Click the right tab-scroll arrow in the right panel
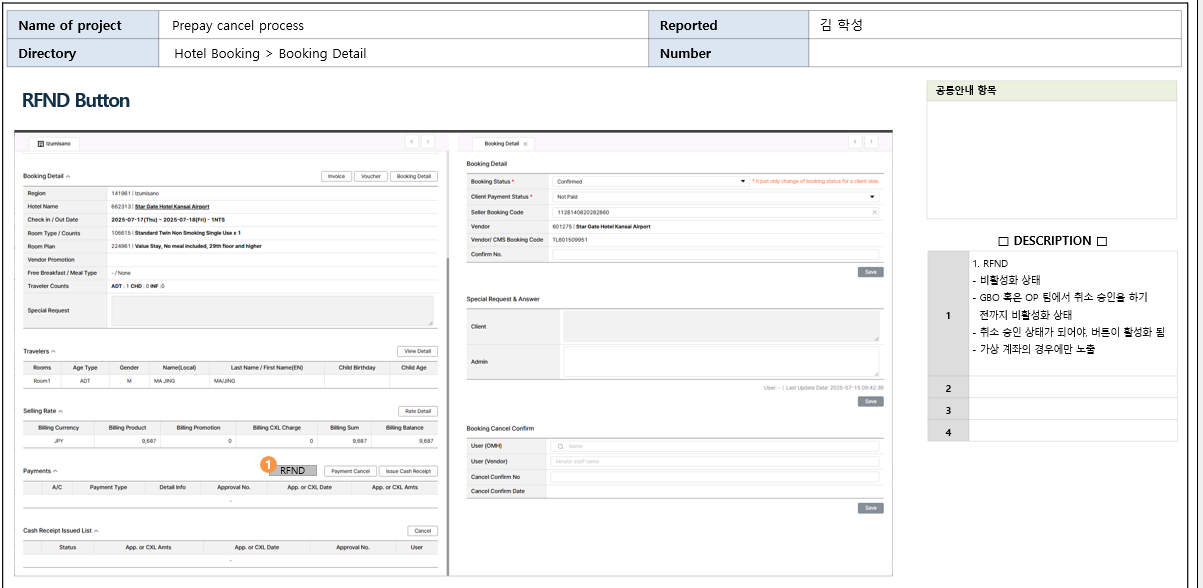 (873, 143)
